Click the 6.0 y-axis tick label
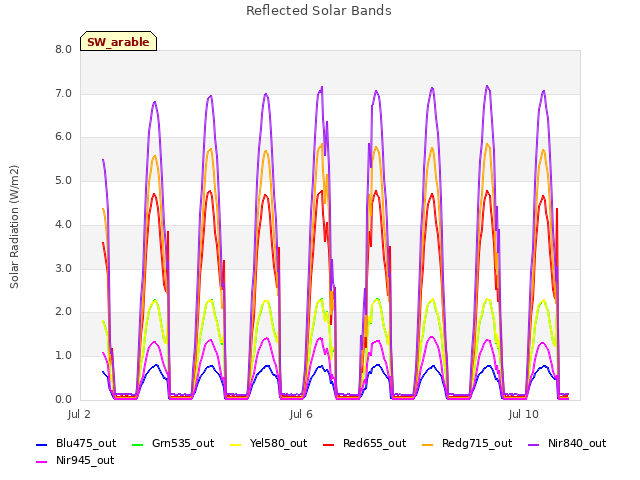 (63, 137)
